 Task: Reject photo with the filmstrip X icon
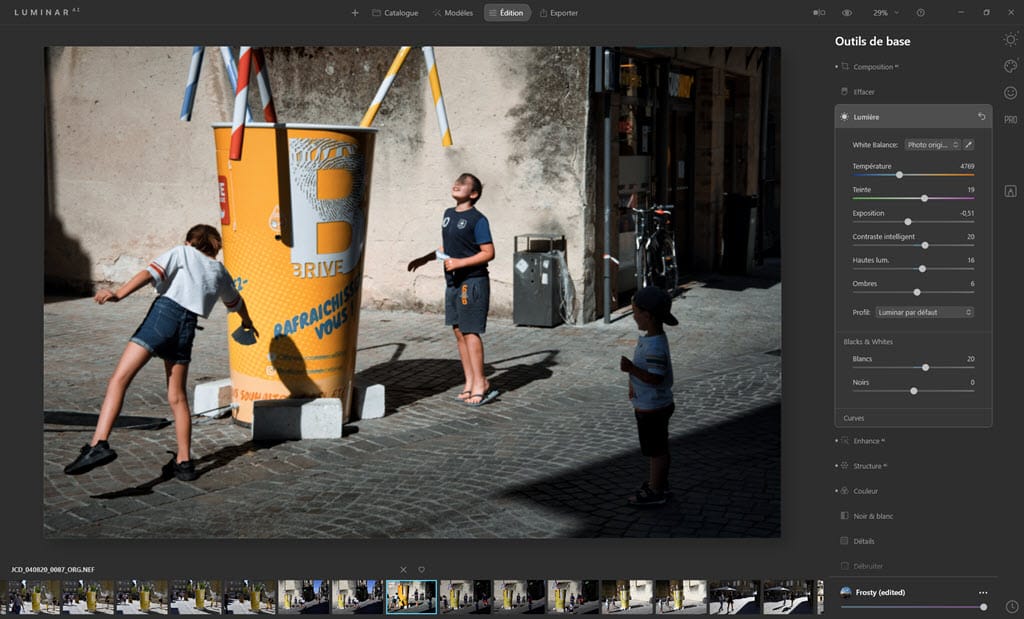click(x=404, y=570)
